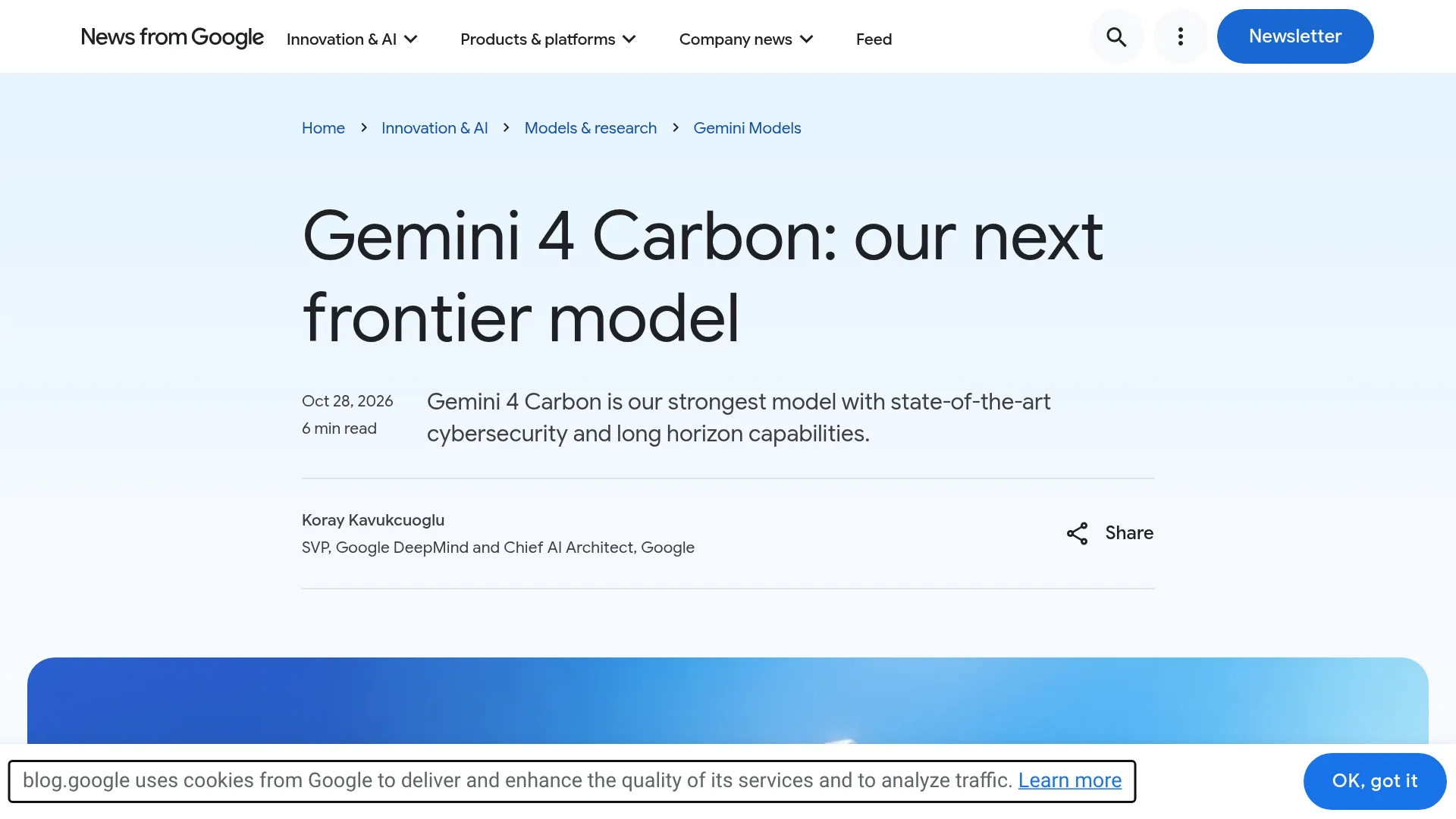
Task: Open the search icon in header
Action: click(1116, 36)
